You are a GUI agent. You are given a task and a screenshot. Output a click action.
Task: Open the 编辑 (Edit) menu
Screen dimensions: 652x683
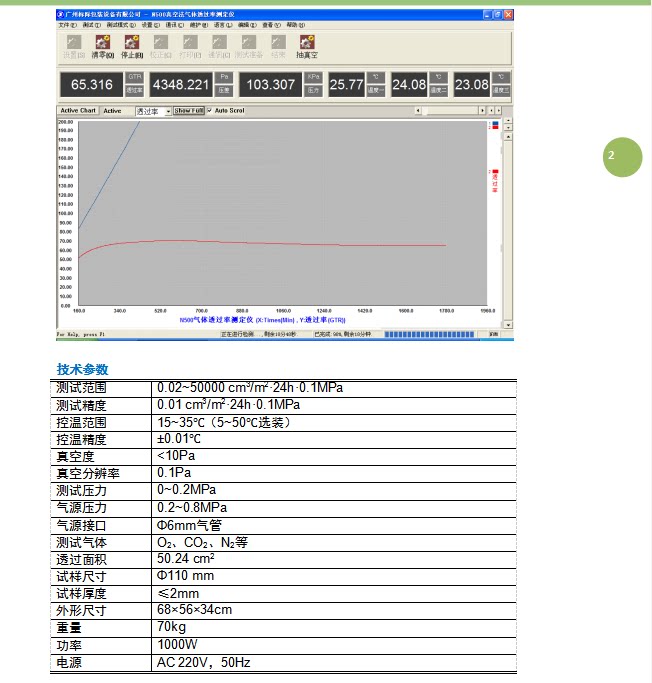click(247, 25)
